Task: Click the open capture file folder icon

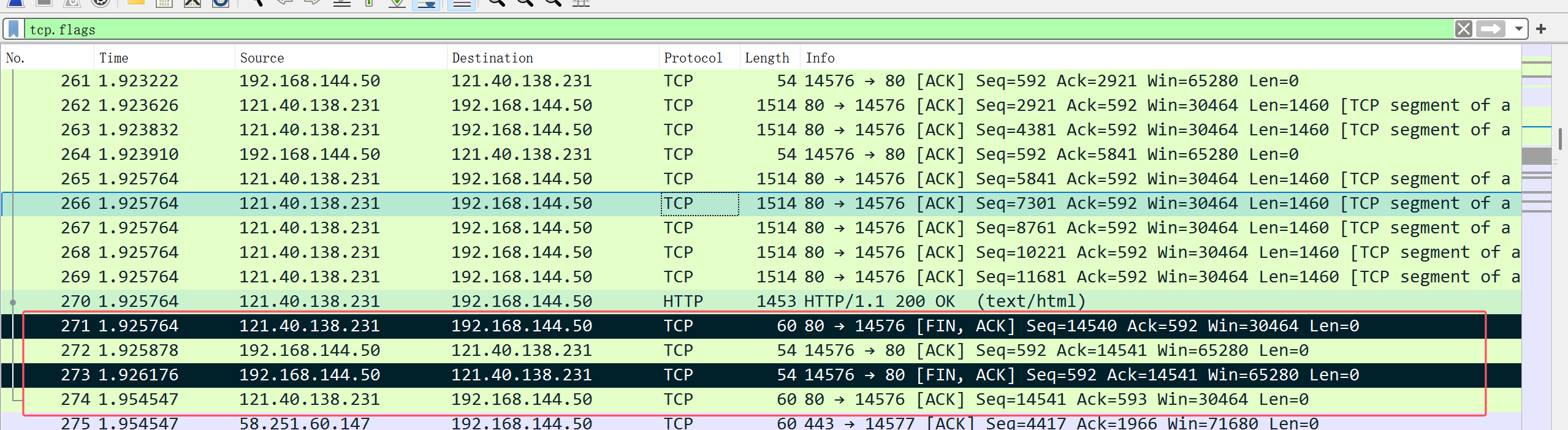Action: click(135, 2)
